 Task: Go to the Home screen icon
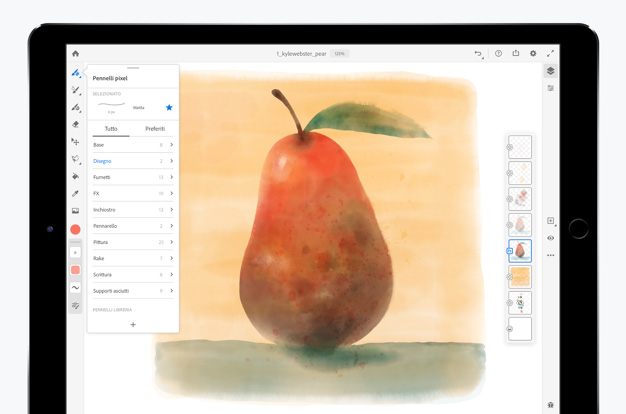click(75, 53)
